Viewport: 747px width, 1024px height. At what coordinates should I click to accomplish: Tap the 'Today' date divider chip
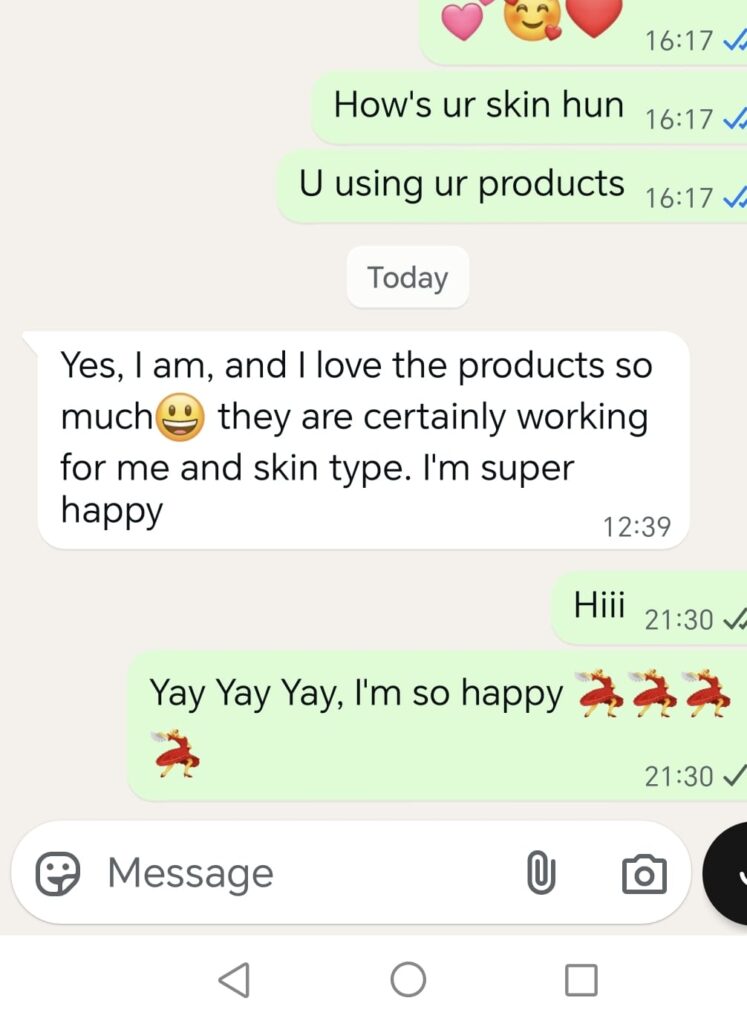(x=408, y=277)
